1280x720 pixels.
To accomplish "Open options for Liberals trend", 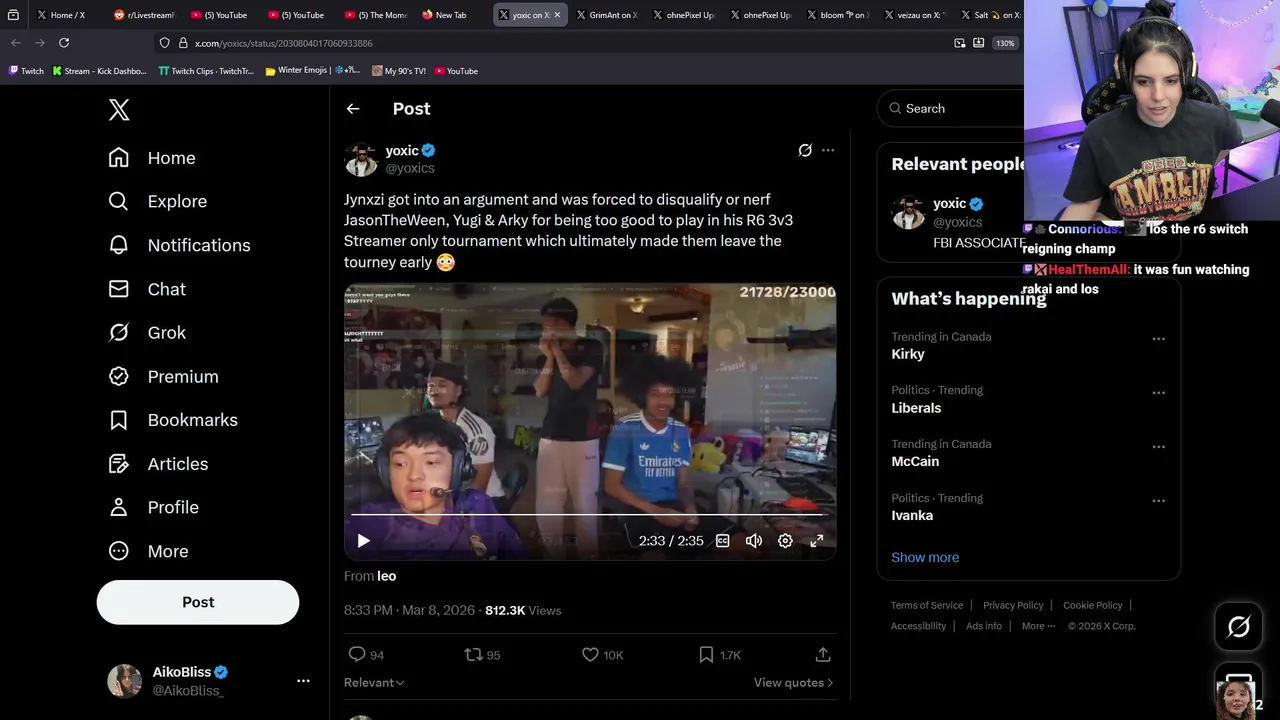I will 1158,393.
